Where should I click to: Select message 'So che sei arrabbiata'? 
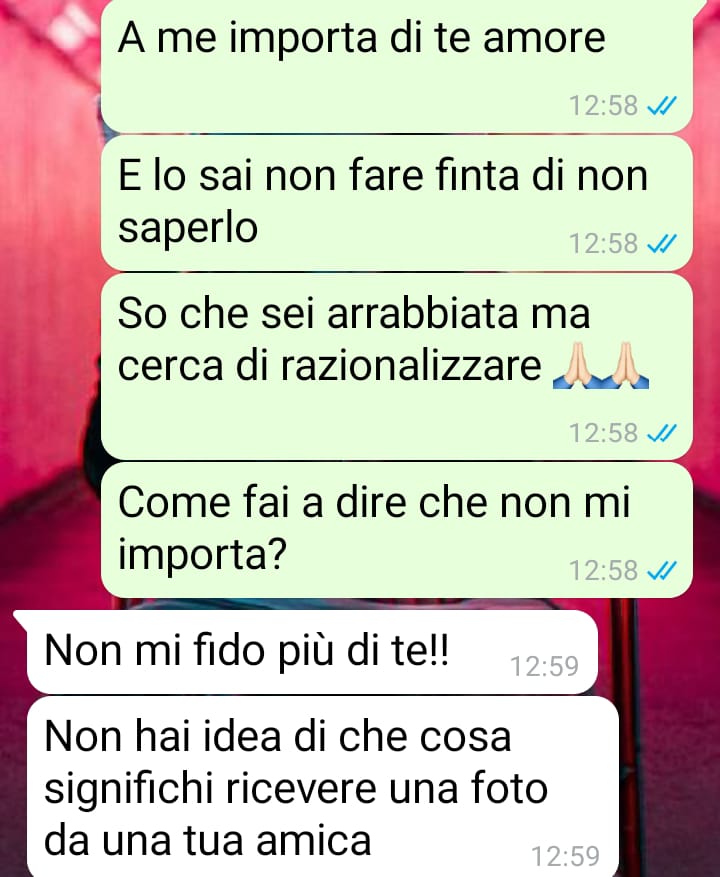pyautogui.click(x=397, y=367)
